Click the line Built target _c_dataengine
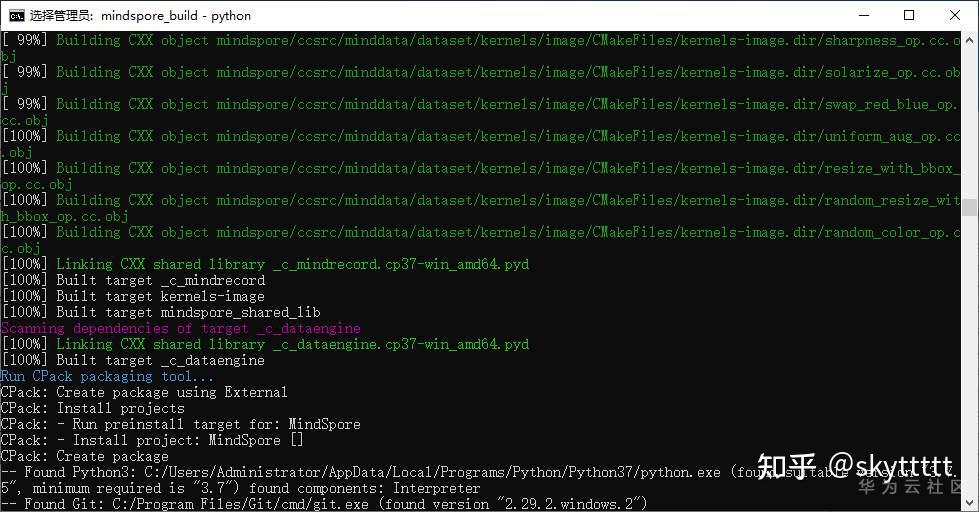 click(134, 360)
